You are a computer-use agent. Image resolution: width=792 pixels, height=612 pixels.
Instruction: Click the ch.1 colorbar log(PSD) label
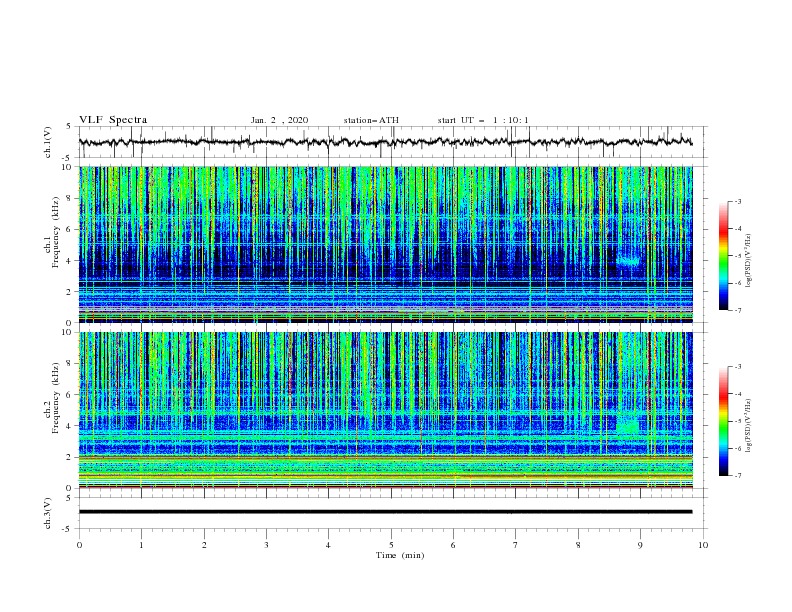(x=749, y=261)
